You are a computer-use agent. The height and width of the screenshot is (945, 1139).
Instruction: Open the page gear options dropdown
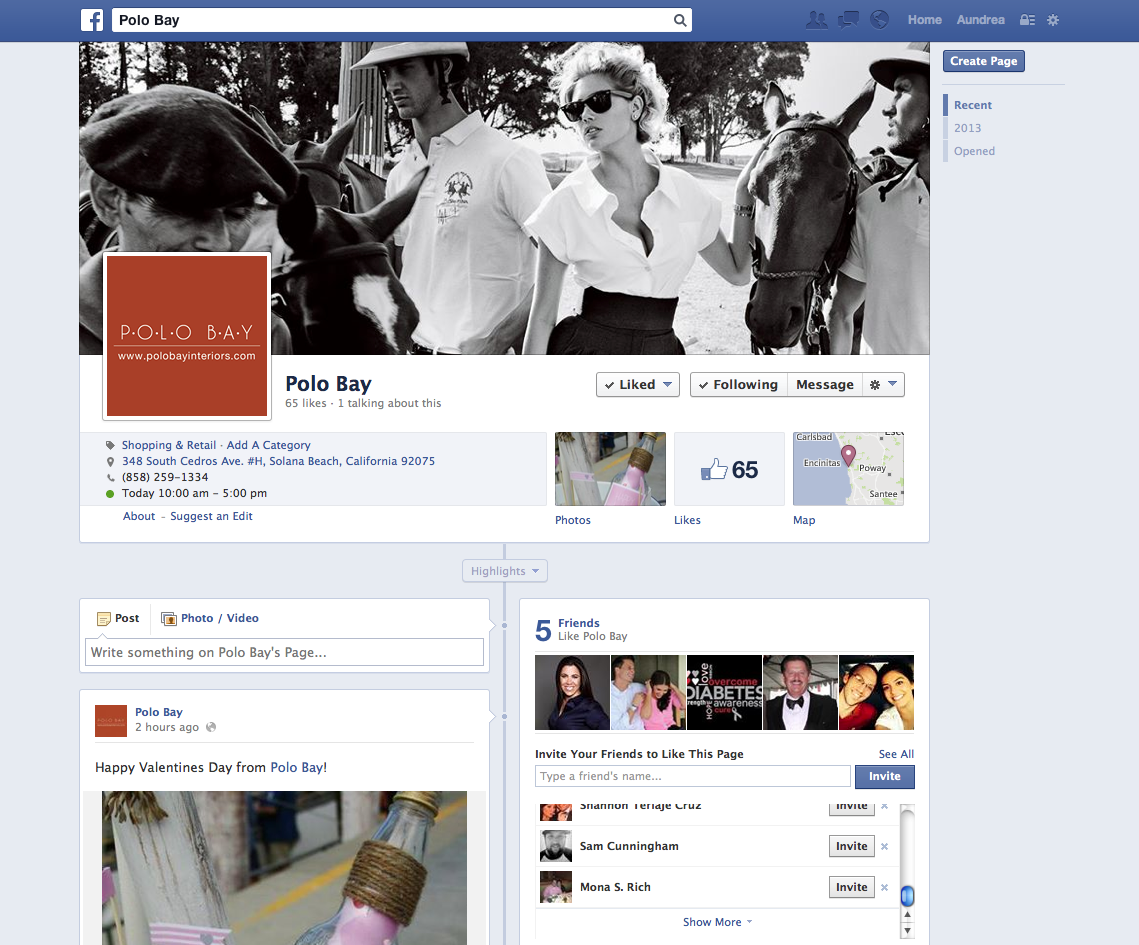click(x=883, y=385)
